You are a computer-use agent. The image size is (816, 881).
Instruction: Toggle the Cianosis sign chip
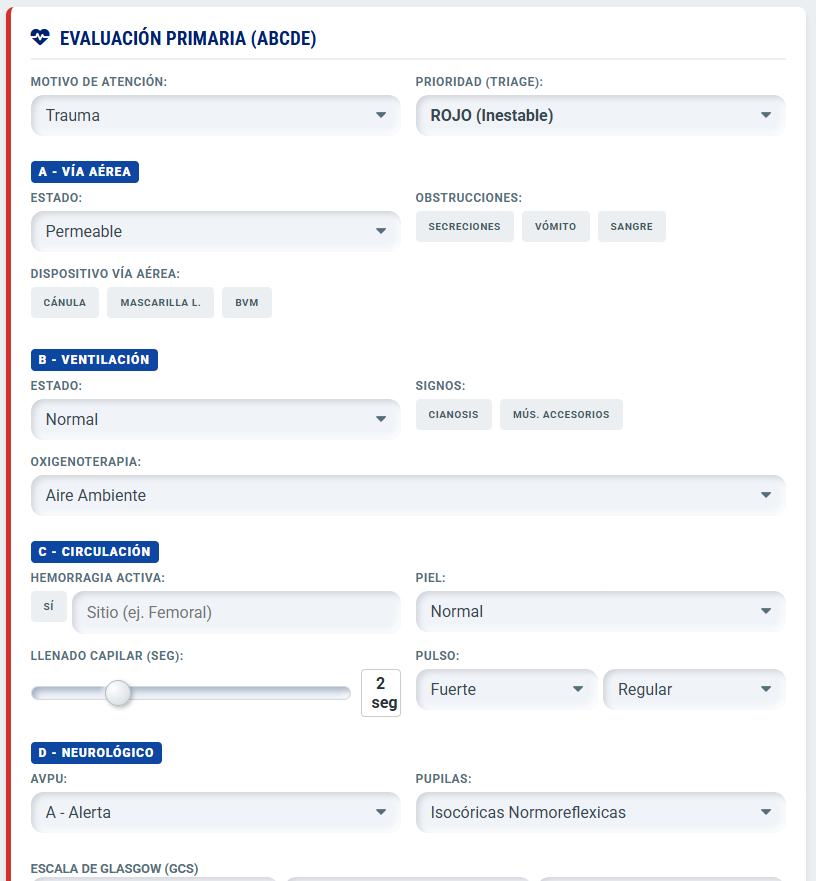click(453, 415)
